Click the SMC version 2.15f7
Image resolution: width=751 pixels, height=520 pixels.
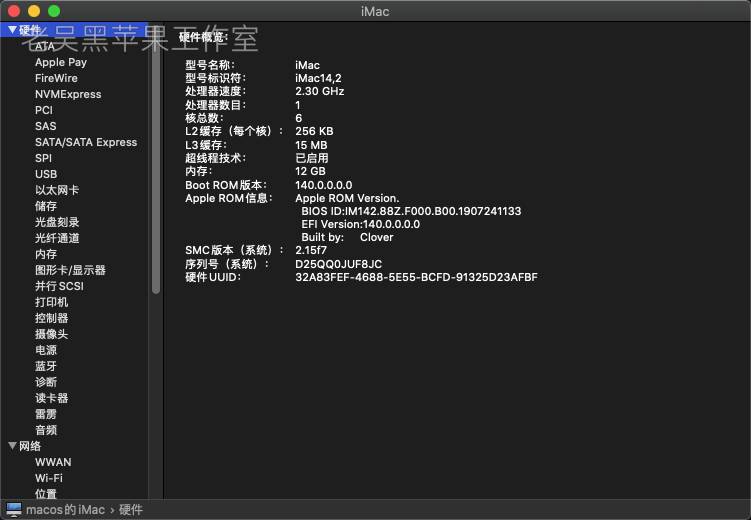[311, 250]
